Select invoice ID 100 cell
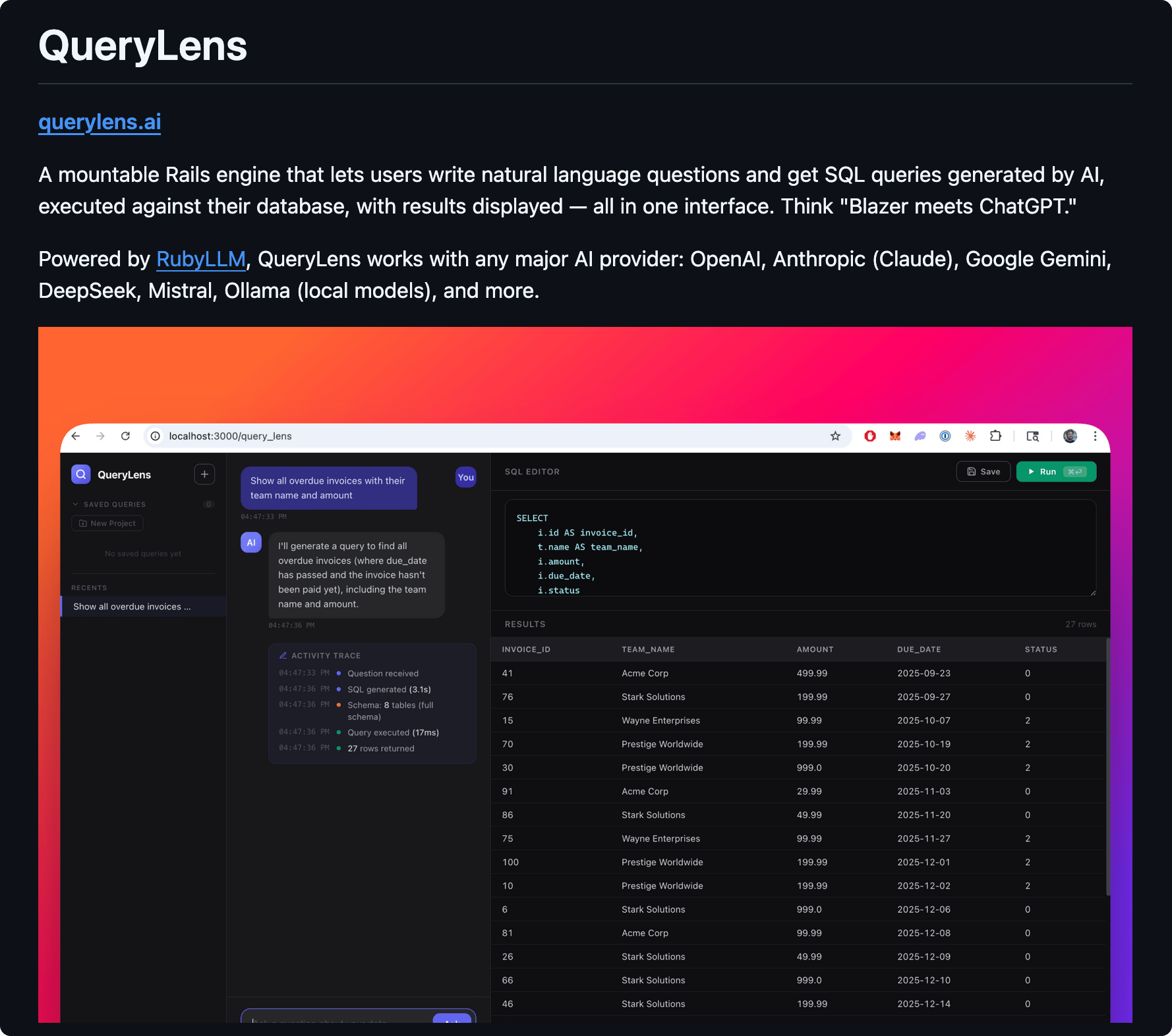The height and width of the screenshot is (1036, 1172). point(510,863)
